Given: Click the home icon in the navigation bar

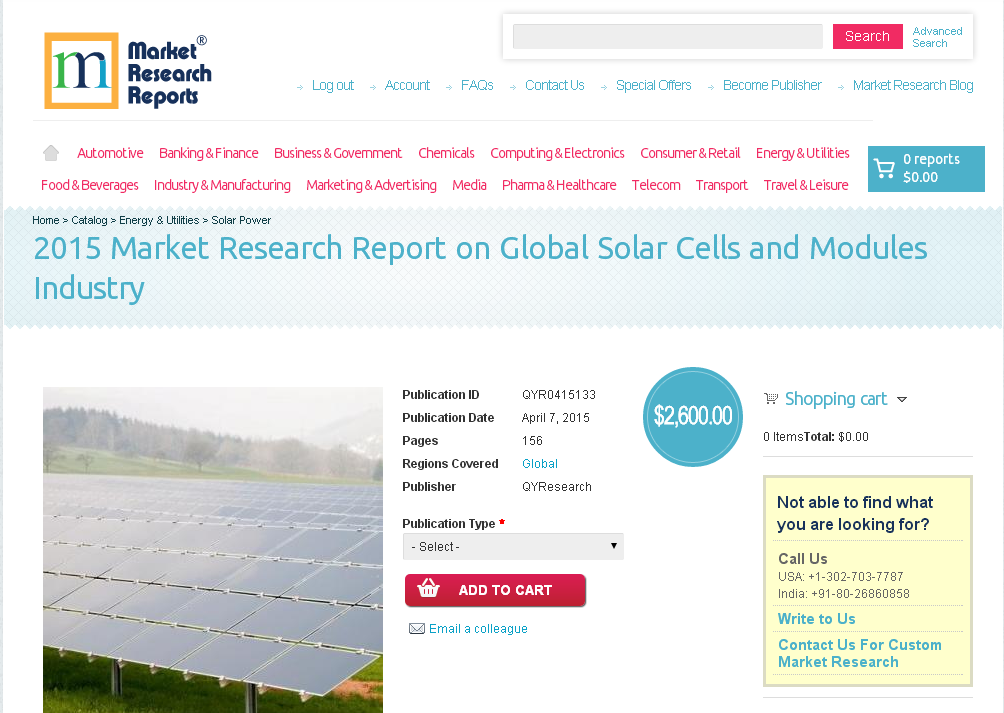Looking at the screenshot, I should click(x=50, y=152).
